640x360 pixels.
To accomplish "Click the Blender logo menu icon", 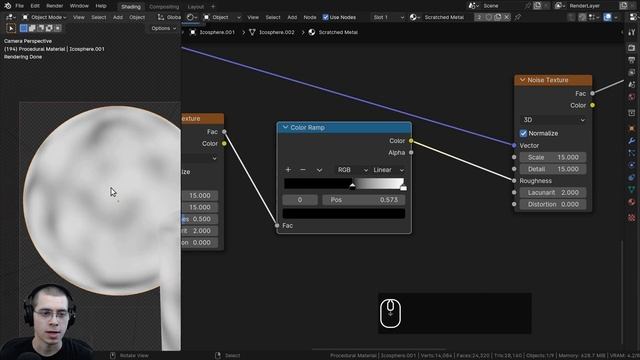I will pos(7,6).
